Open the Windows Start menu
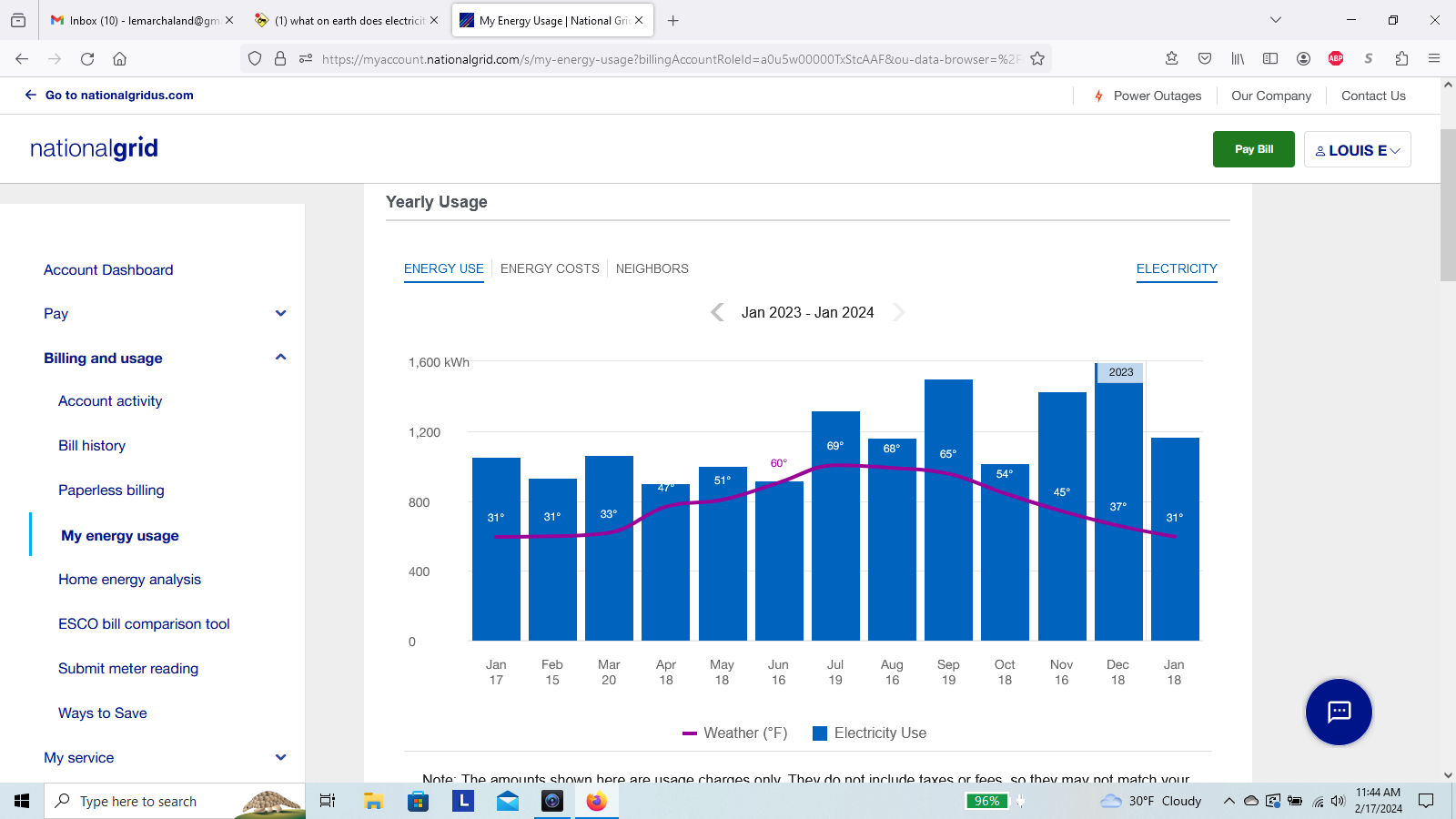This screenshot has width=1456, height=819. tap(22, 801)
